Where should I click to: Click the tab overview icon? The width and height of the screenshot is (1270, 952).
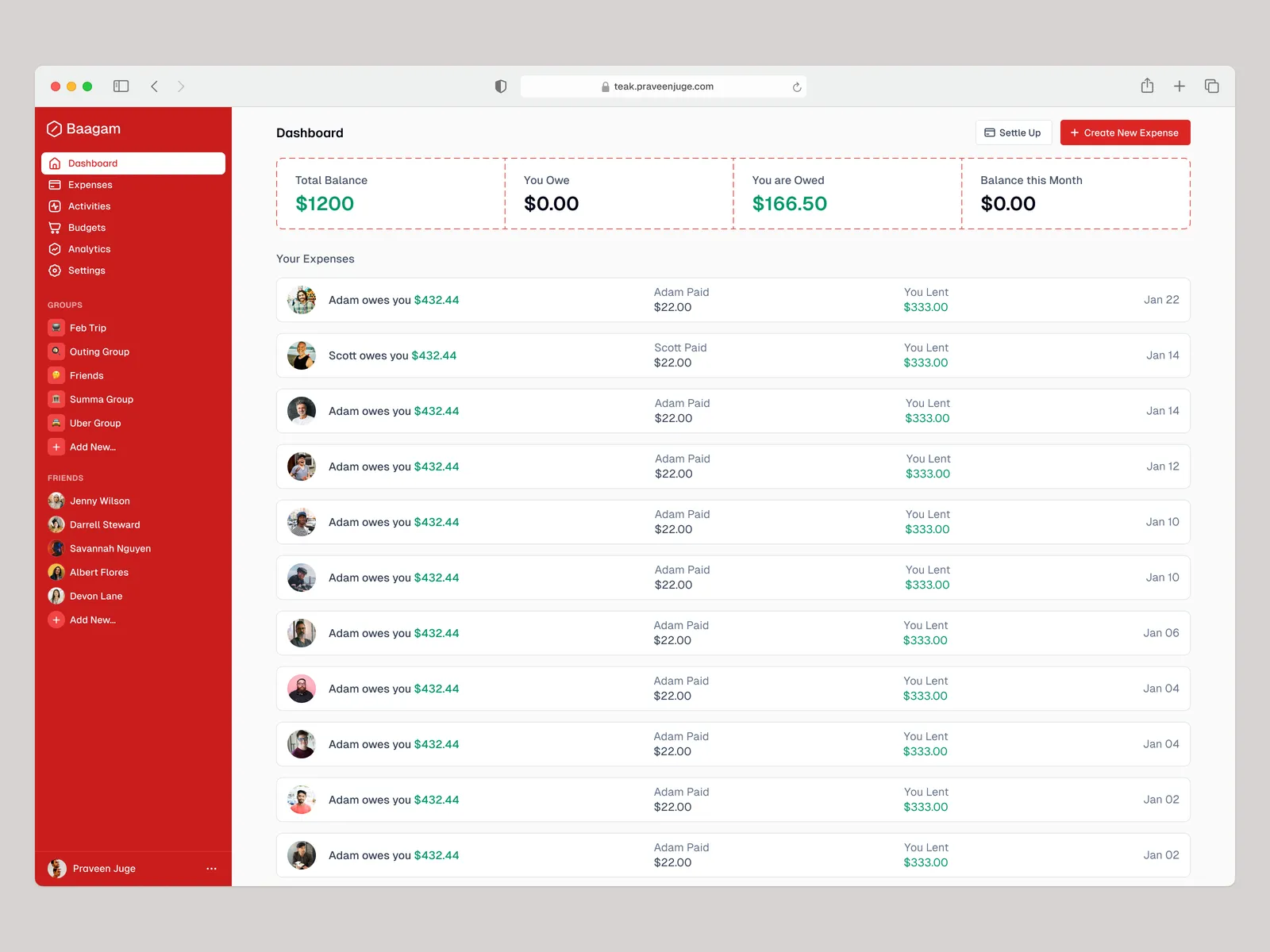(x=1211, y=86)
